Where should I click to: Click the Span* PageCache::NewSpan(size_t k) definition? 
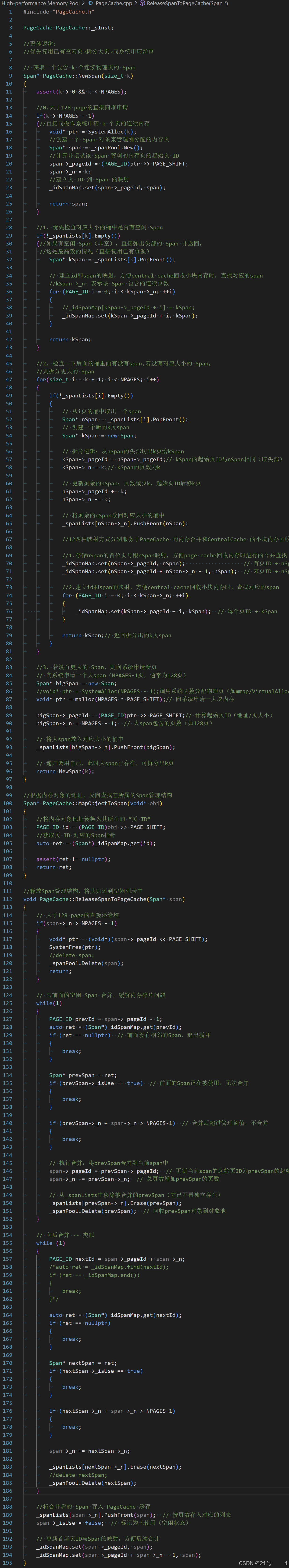click(x=78, y=76)
